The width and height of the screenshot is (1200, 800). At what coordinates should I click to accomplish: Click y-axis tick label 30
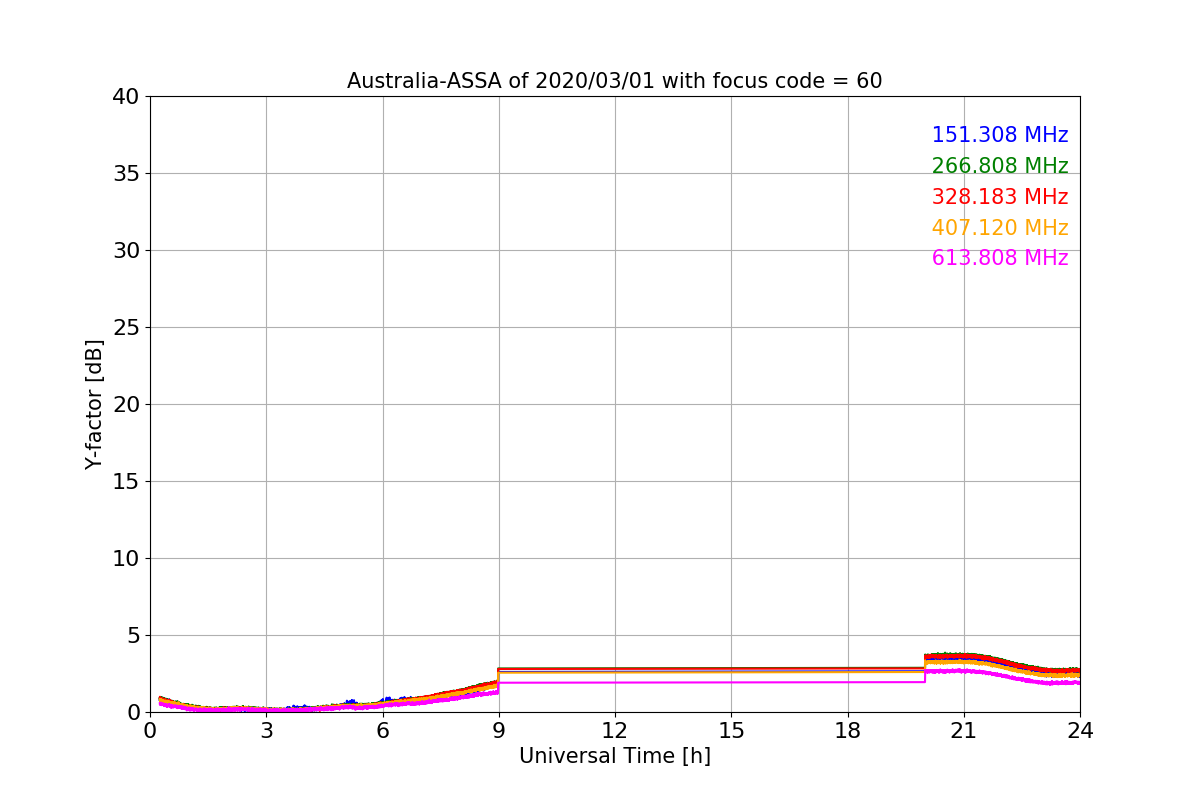(x=125, y=251)
